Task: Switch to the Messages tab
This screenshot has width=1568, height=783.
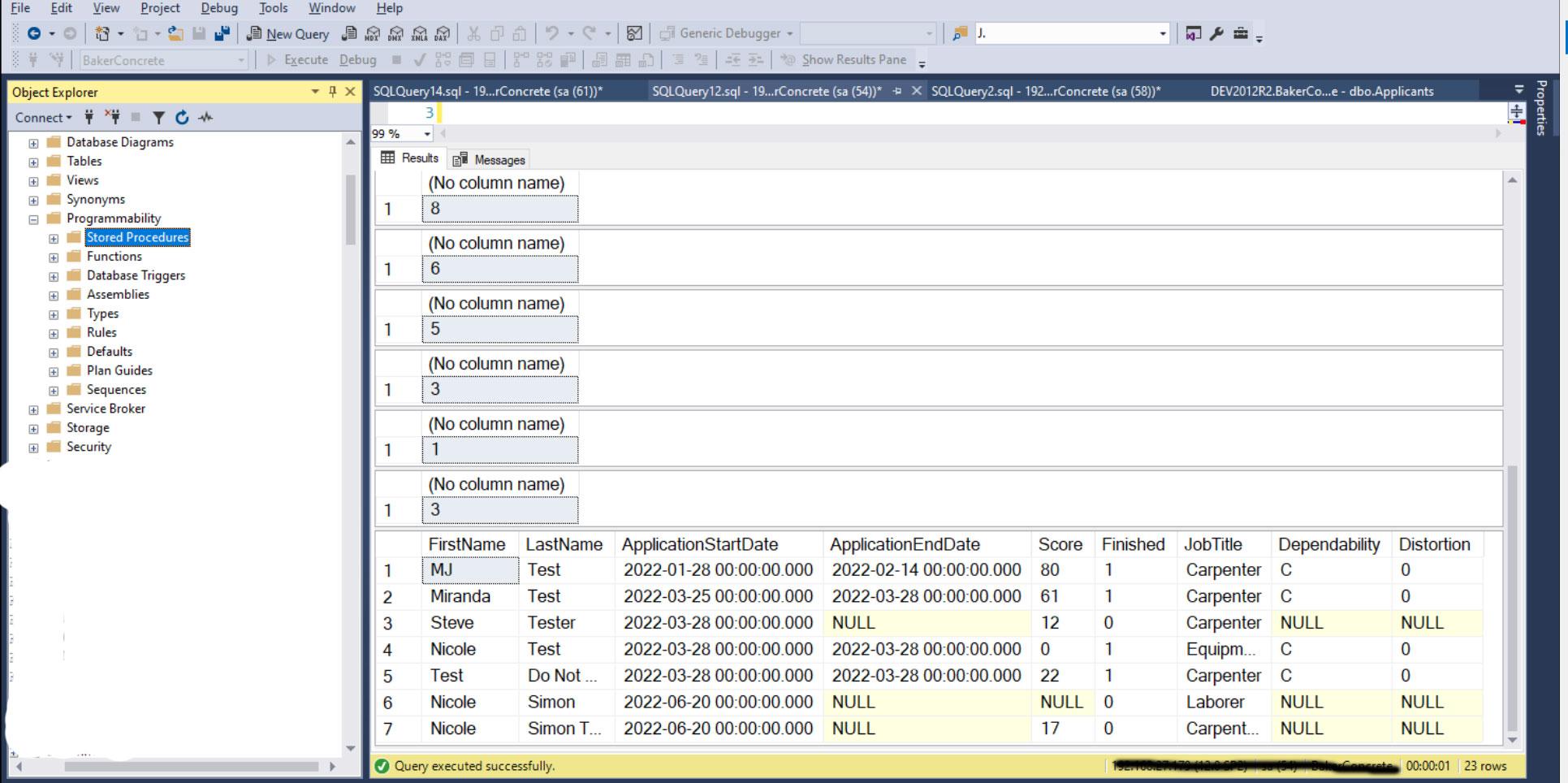Action: click(x=490, y=160)
